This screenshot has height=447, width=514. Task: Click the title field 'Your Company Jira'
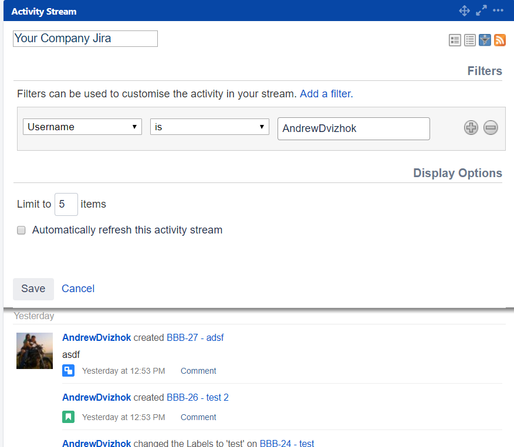click(x=85, y=39)
